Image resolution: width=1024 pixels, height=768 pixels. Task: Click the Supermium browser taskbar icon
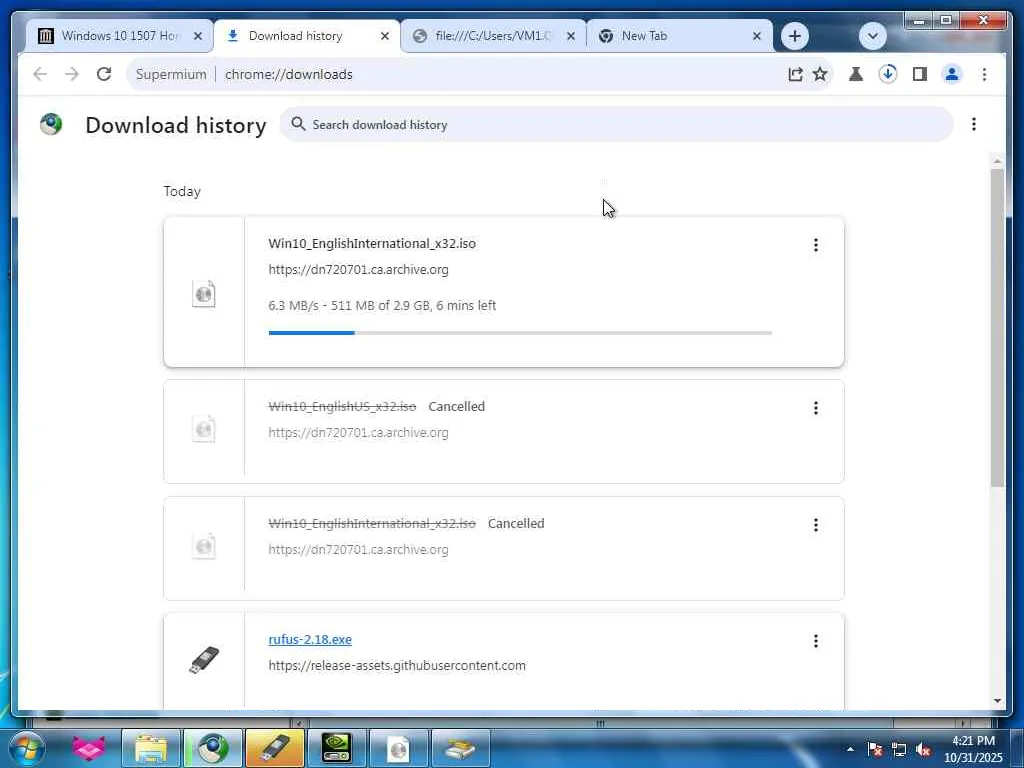click(x=213, y=748)
